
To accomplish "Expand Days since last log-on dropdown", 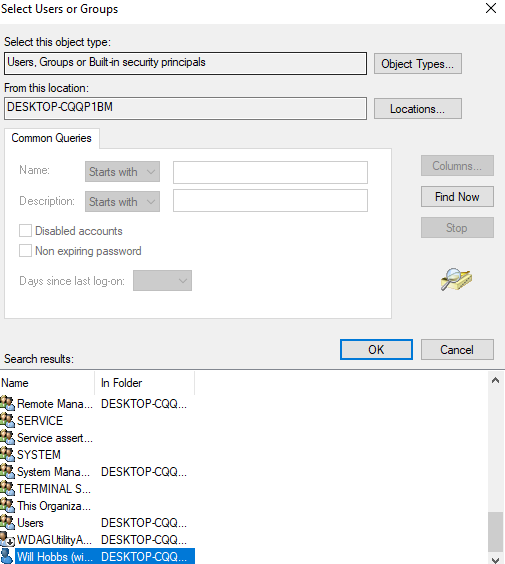I will [x=162, y=281].
